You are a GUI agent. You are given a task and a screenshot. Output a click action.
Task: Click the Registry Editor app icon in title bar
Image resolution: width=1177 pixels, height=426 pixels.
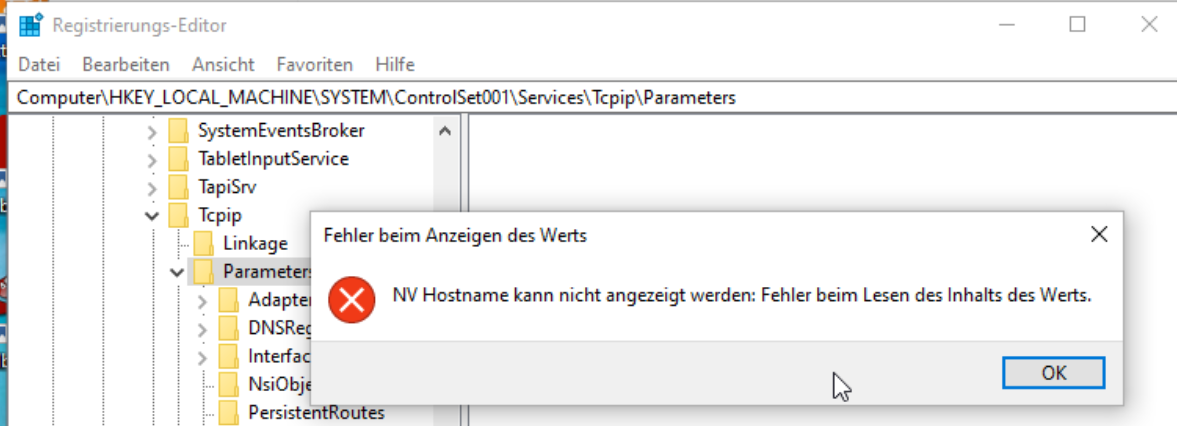coord(31,26)
